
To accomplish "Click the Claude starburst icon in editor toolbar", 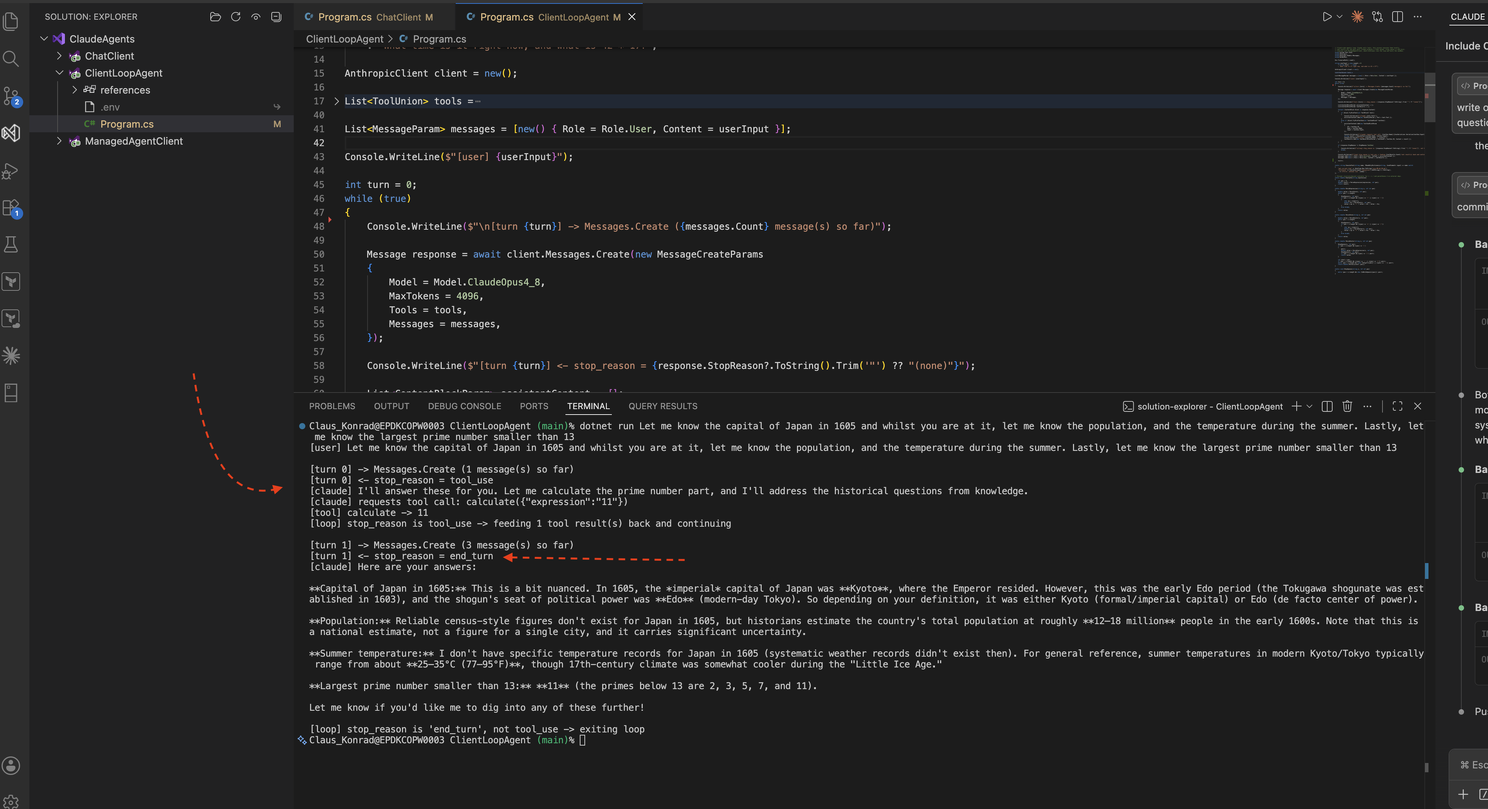I will coord(1357,17).
